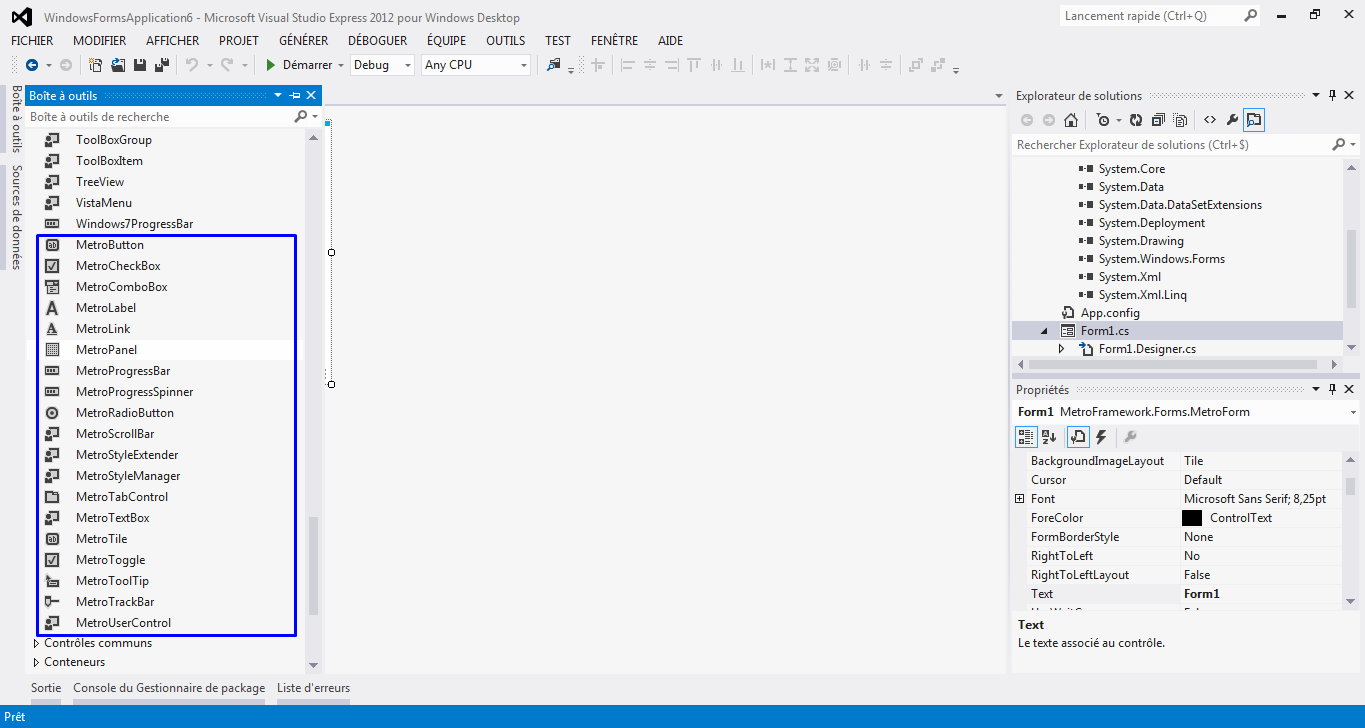Viewport: 1365px width, 728px height.
Task: Pin the Explorateur de solutions panel
Action: (x=1333, y=96)
